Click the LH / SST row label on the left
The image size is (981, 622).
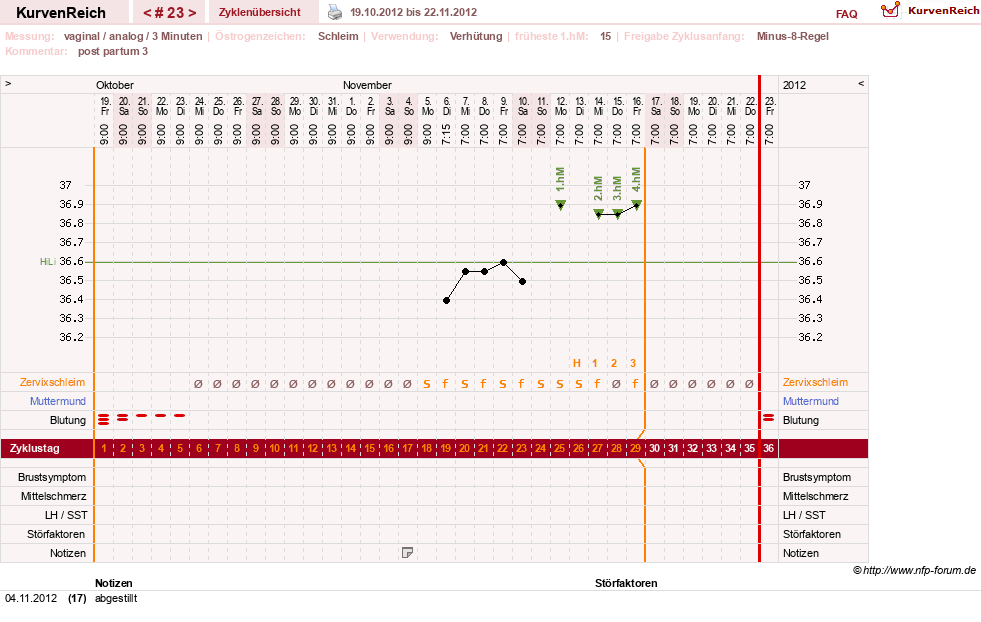pos(66,515)
